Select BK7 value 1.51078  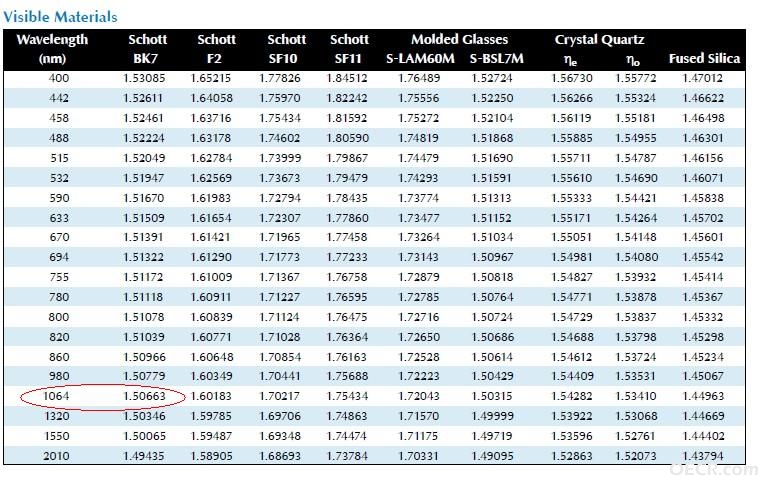(144, 317)
